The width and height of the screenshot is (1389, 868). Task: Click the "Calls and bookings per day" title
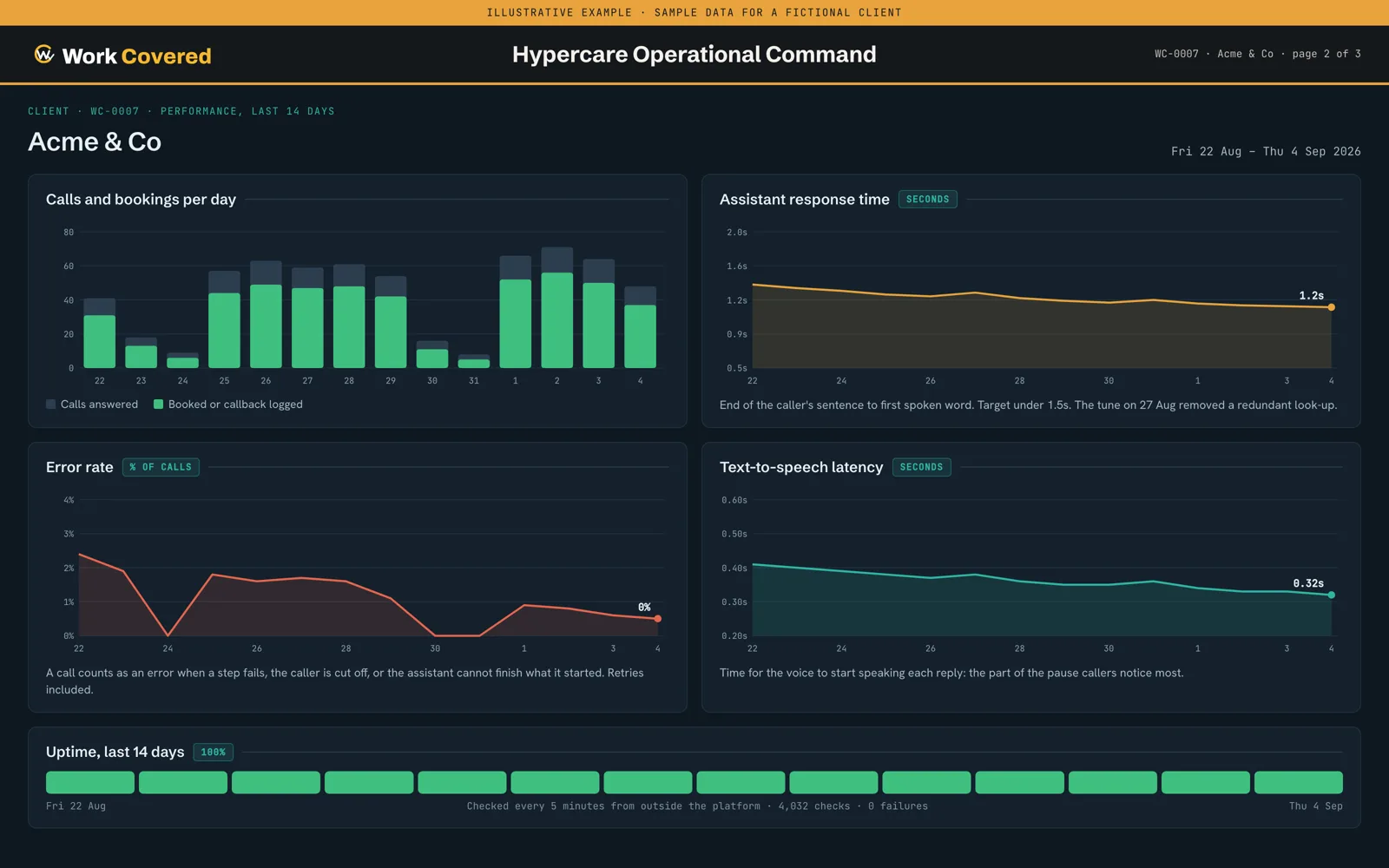click(141, 199)
